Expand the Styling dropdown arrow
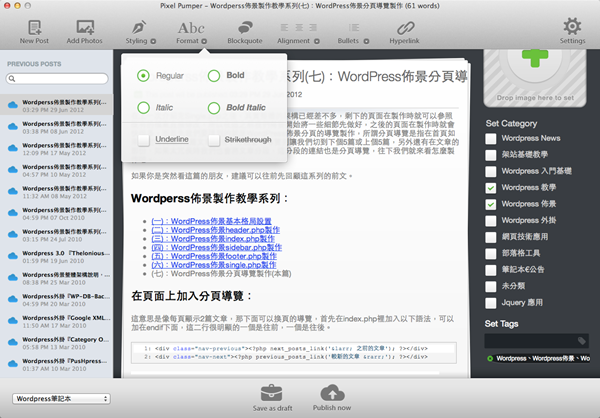The image size is (600, 418). coord(153,41)
